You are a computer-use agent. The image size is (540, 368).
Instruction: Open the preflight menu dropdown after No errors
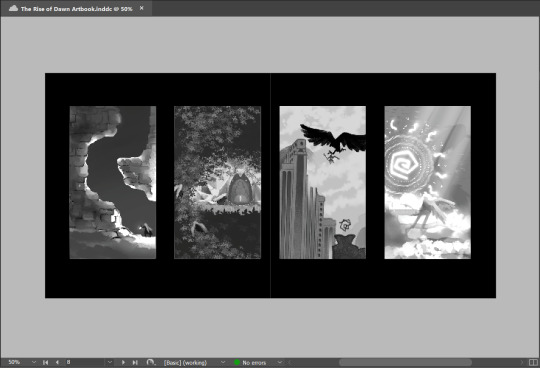280,362
